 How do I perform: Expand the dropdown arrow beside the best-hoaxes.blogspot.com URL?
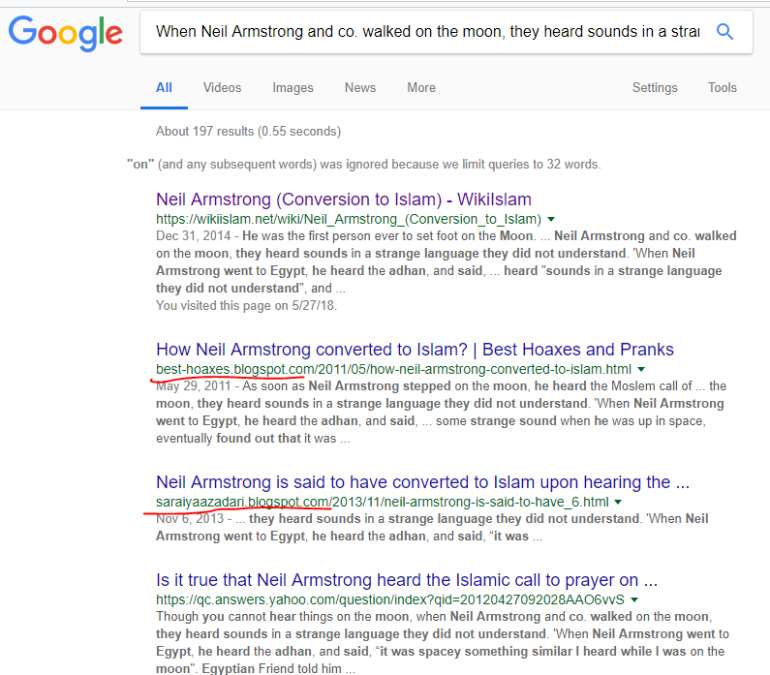(641, 369)
